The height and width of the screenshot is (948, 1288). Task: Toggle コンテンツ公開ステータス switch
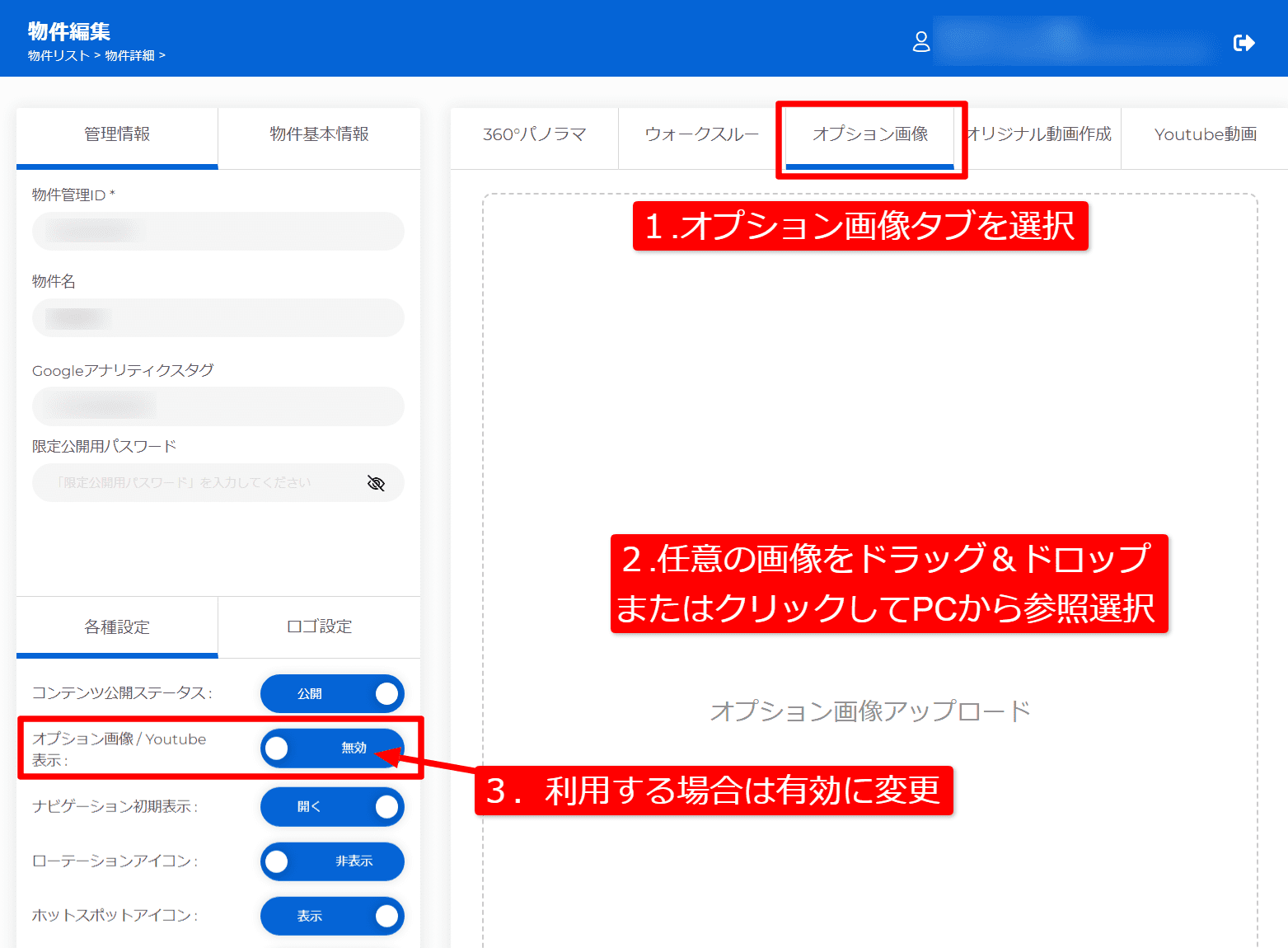pos(332,693)
